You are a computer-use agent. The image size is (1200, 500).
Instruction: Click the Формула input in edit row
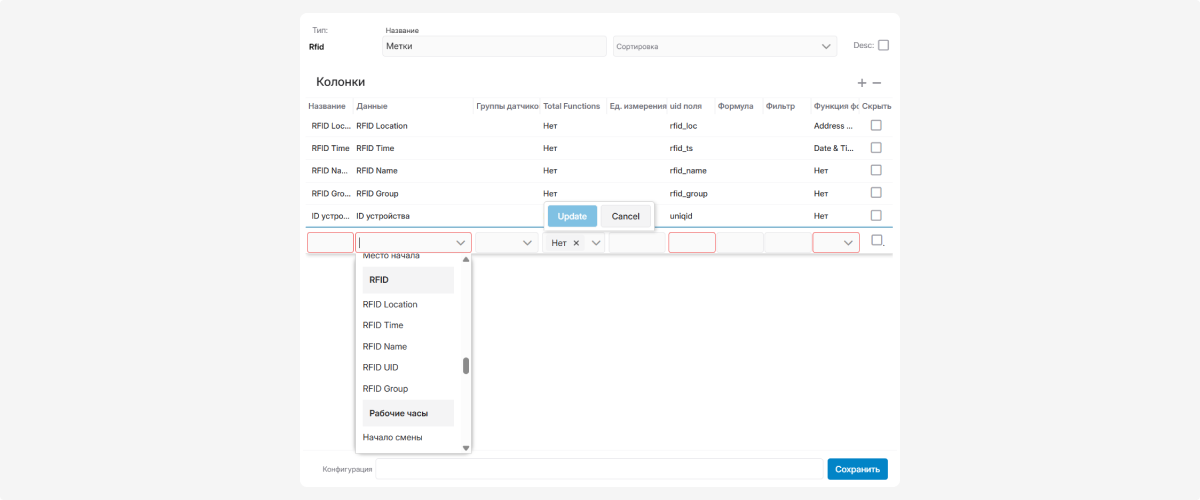pyautogui.click(x=740, y=242)
